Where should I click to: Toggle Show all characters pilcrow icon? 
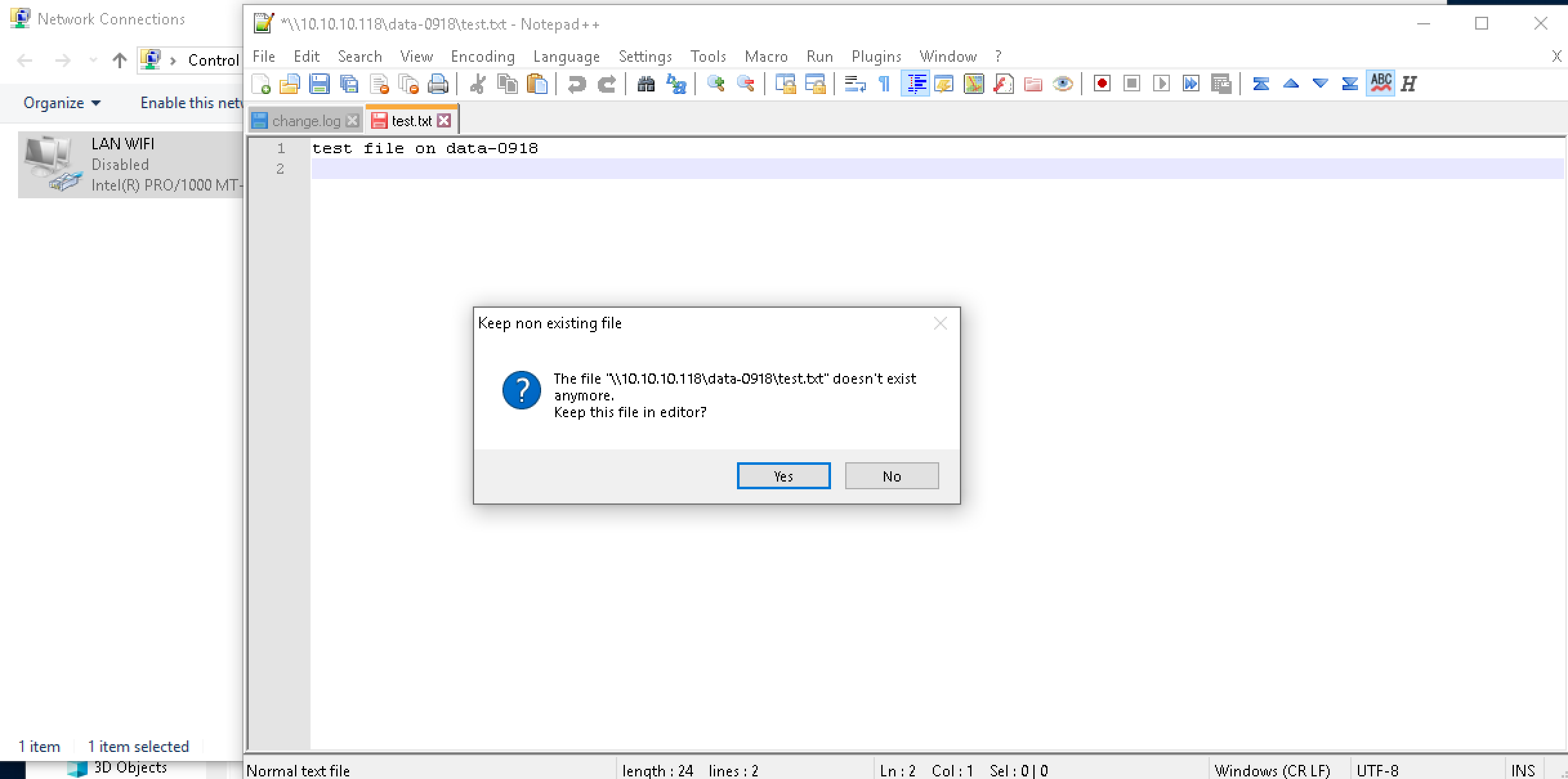(x=884, y=84)
